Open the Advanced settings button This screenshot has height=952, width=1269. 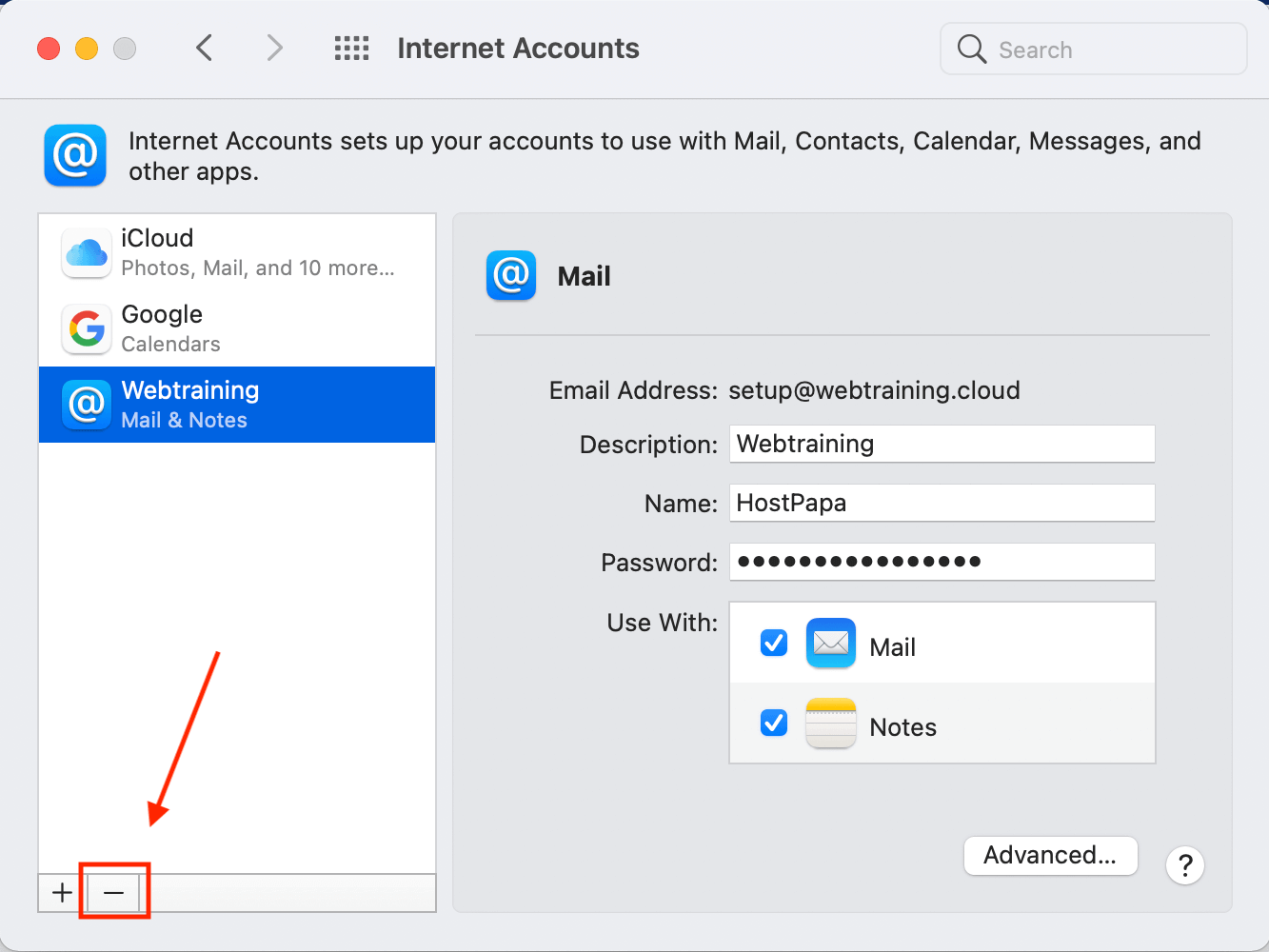coord(1050,855)
